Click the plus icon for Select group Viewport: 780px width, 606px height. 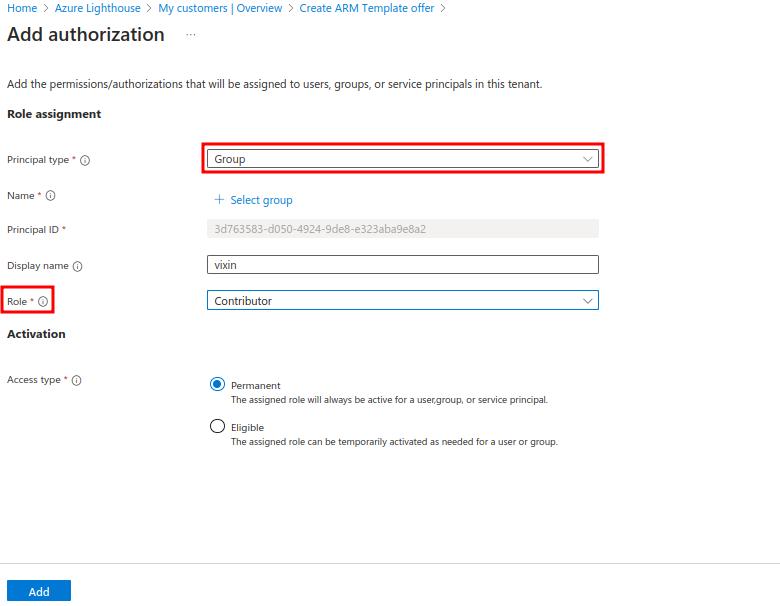[219, 200]
